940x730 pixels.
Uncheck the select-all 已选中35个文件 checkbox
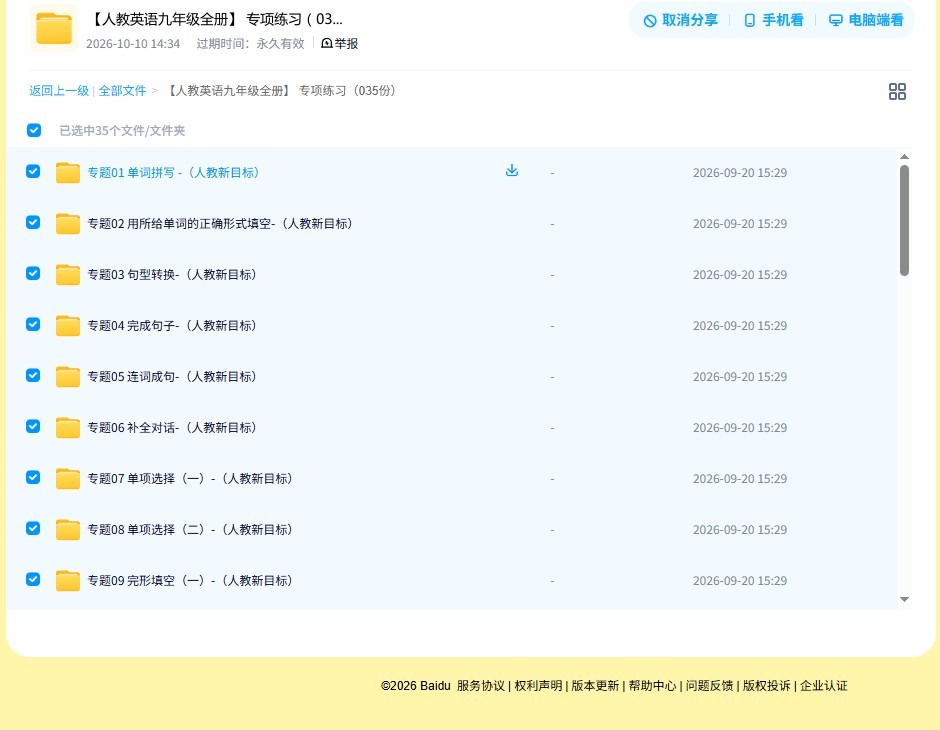[34, 130]
